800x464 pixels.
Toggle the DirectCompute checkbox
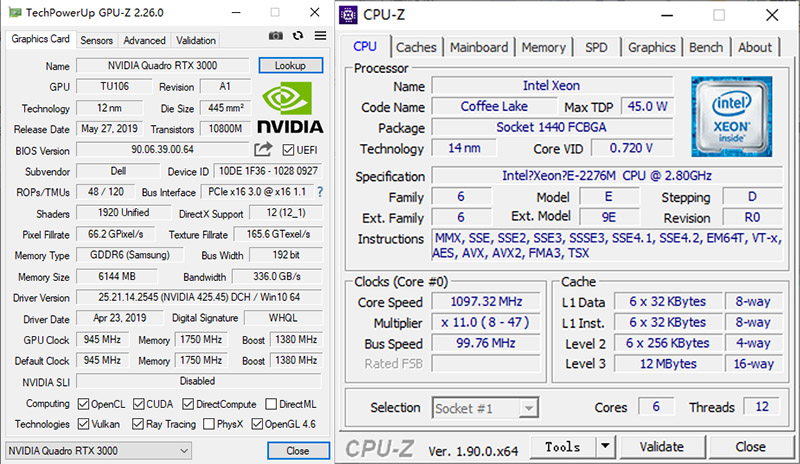(x=188, y=404)
